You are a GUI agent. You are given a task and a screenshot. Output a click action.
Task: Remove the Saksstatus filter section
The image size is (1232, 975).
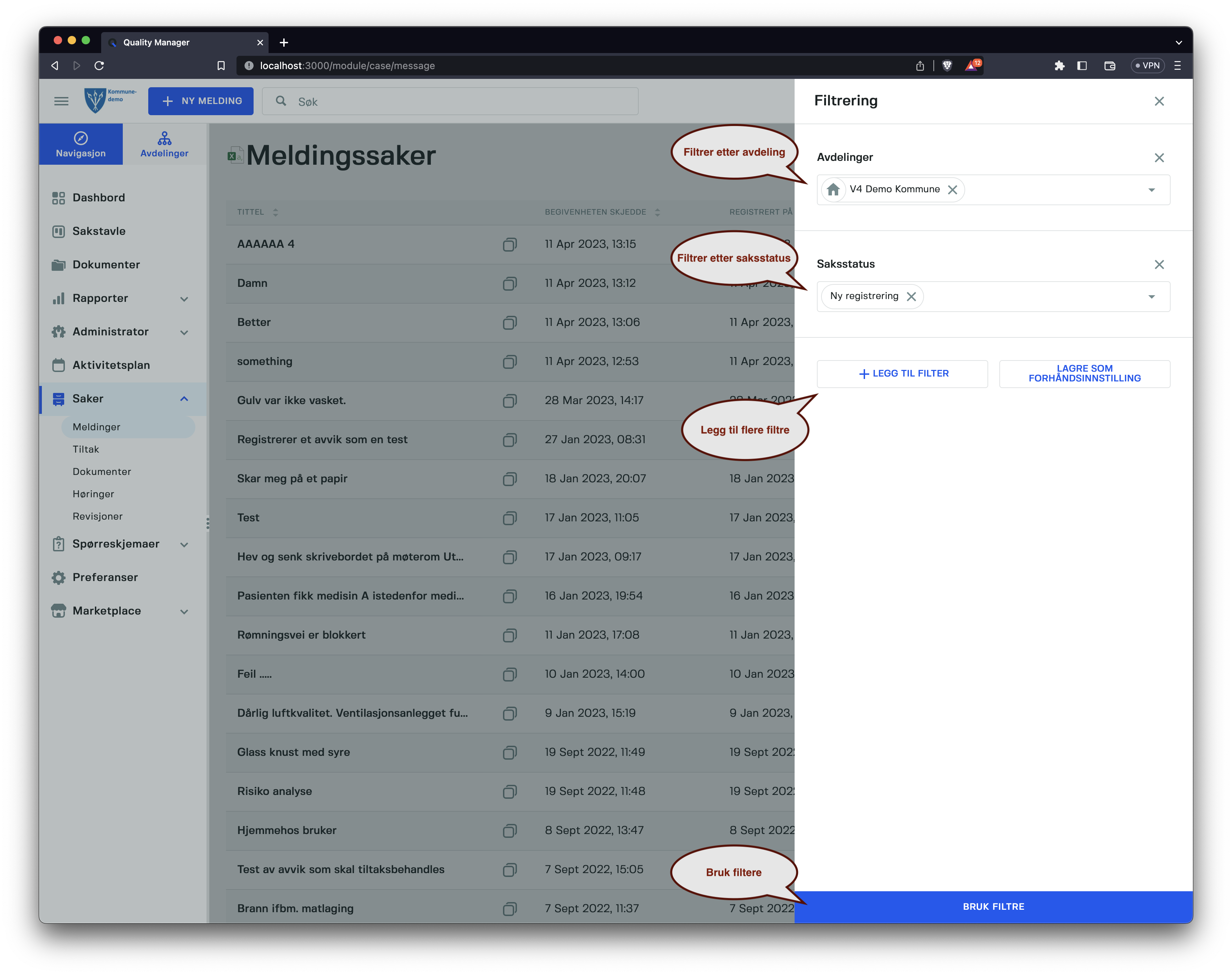click(1159, 264)
